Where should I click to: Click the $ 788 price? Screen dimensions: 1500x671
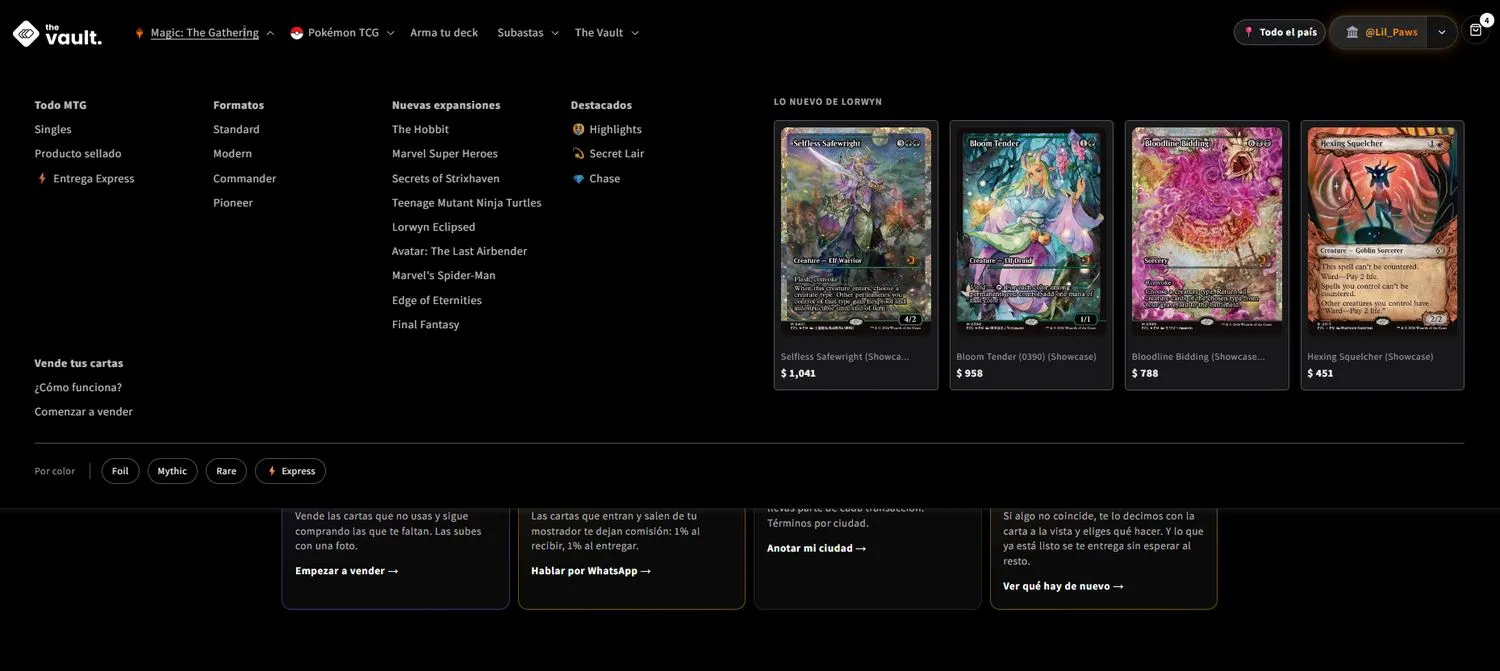[1145, 373]
